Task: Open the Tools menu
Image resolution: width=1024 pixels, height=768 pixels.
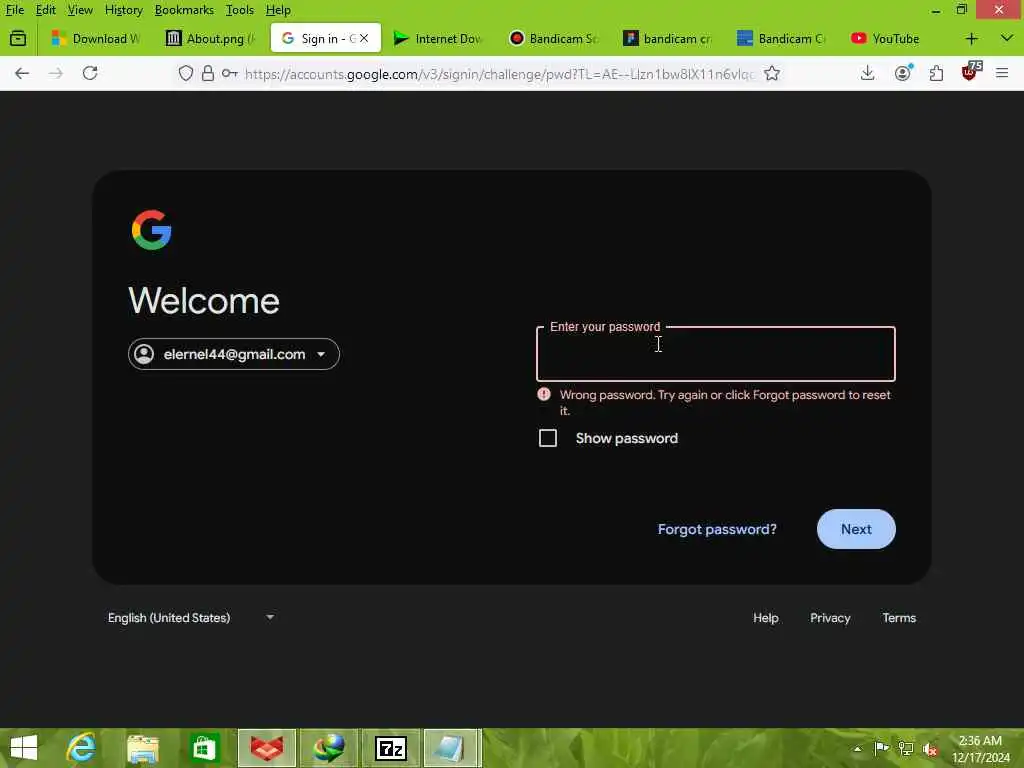Action: coord(240,10)
